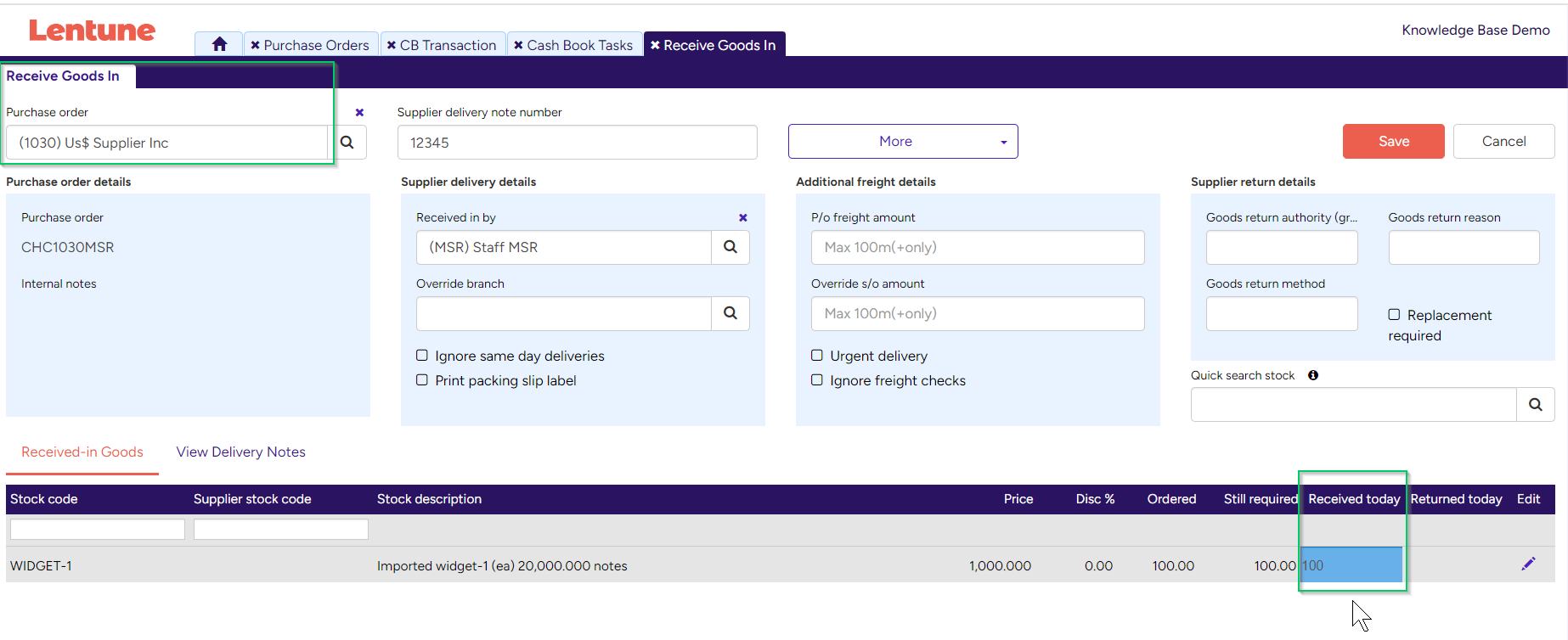
Task: Open the home tab icon
Action: (x=219, y=44)
